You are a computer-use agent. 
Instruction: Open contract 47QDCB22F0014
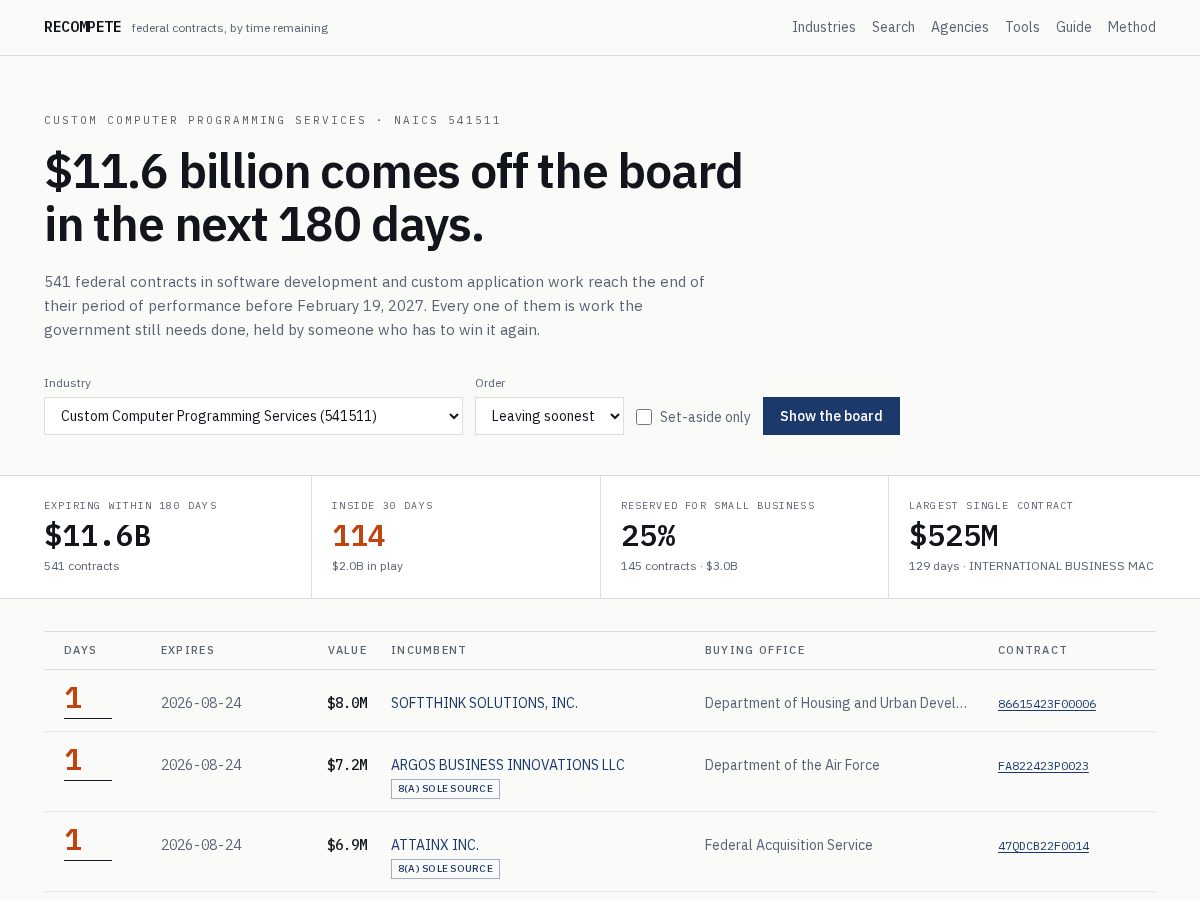pyautogui.click(x=1043, y=846)
